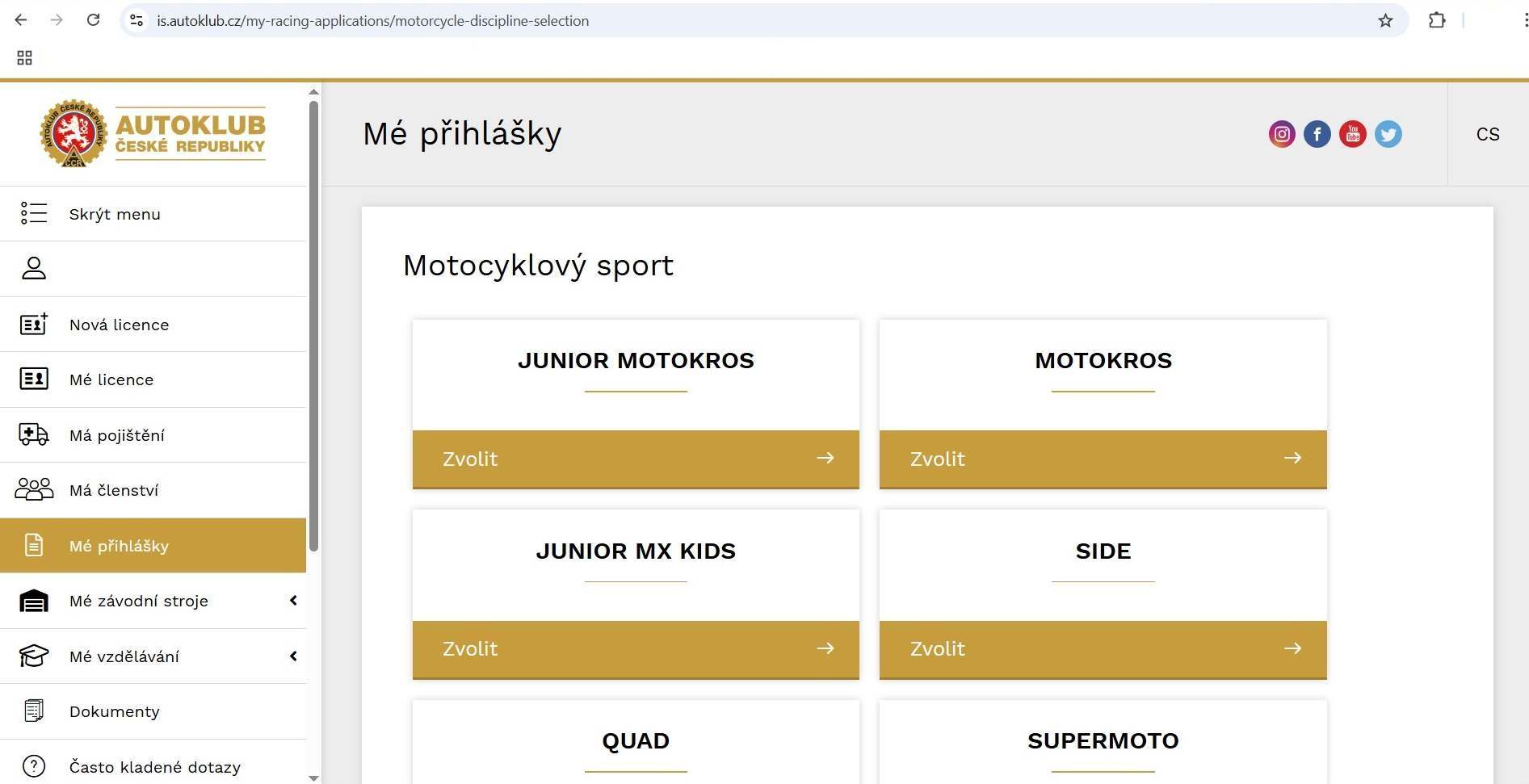The height and width of the screenshot is (784, 1529).
Task: Go to Má pojištění menu item
Action: click(x=117, y=435)
